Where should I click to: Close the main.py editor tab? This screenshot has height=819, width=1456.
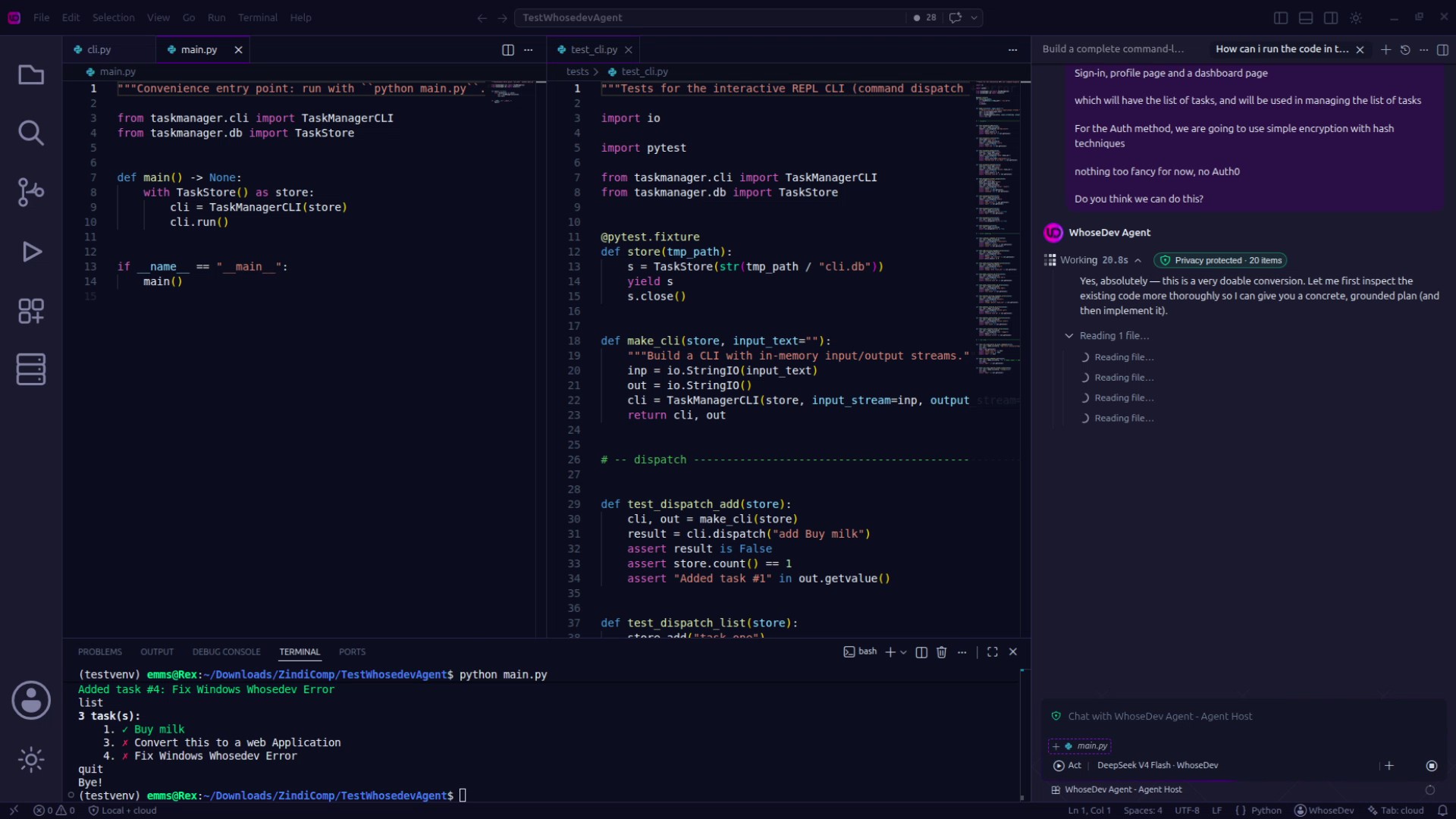[x=238, y=50]
